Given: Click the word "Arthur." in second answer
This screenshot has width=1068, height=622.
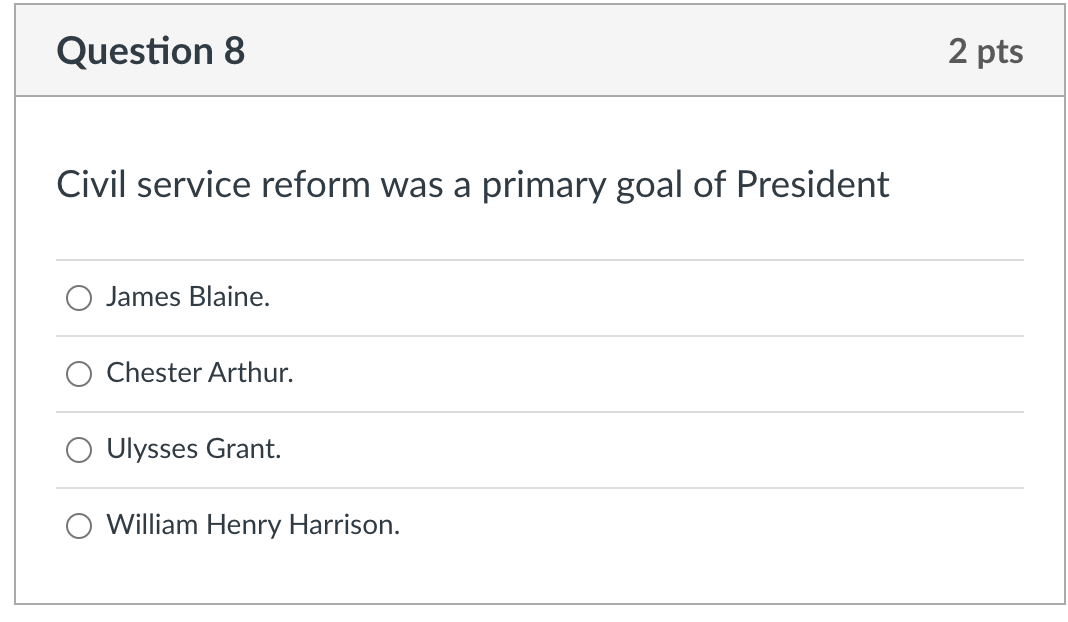Looking at the screenshot, I should pos(251,373).
